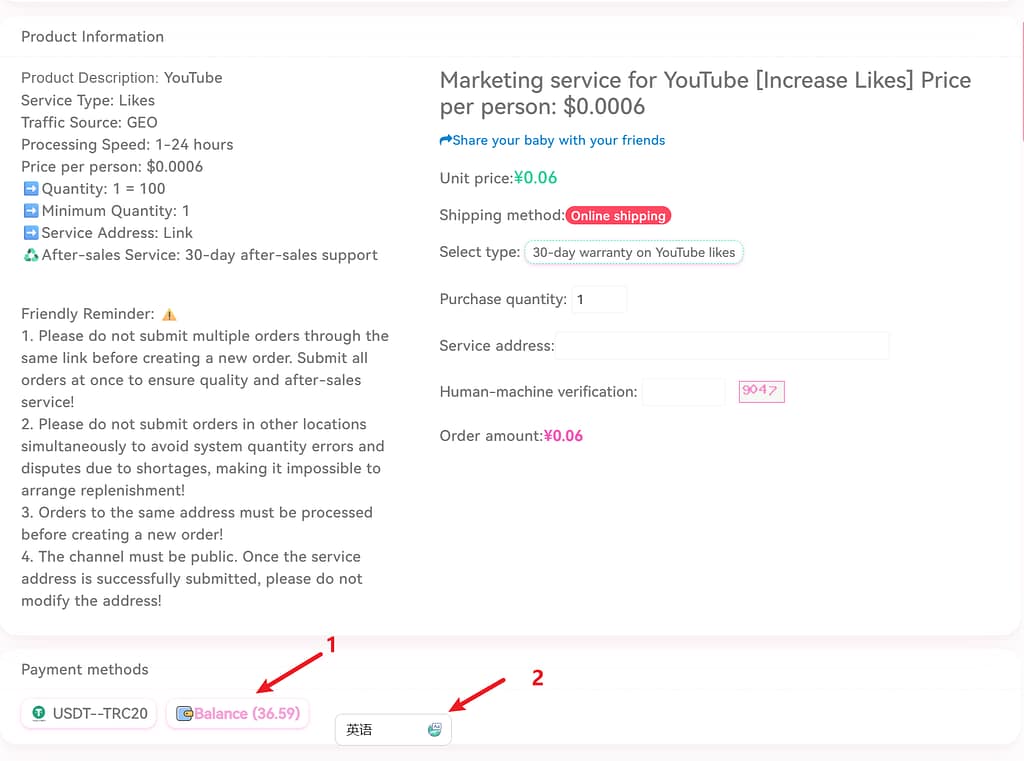Click the warning icon beside Friendly Reminder

[x=169, y=314]
